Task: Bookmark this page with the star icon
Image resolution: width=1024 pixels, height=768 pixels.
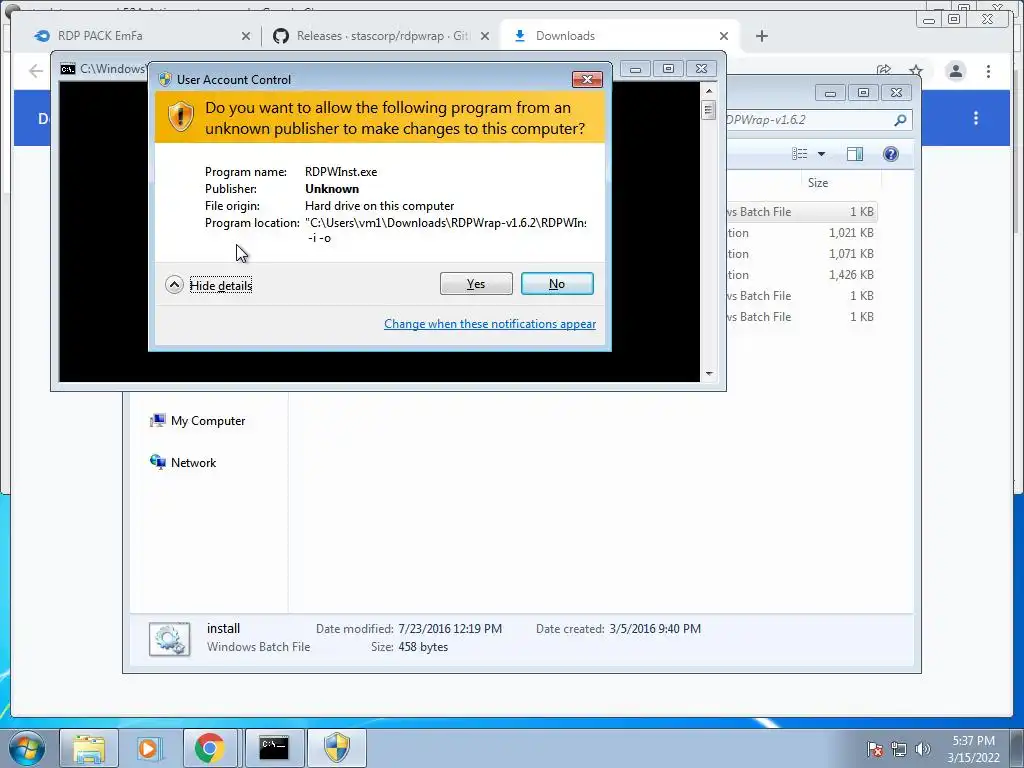Action: [916, 70]
